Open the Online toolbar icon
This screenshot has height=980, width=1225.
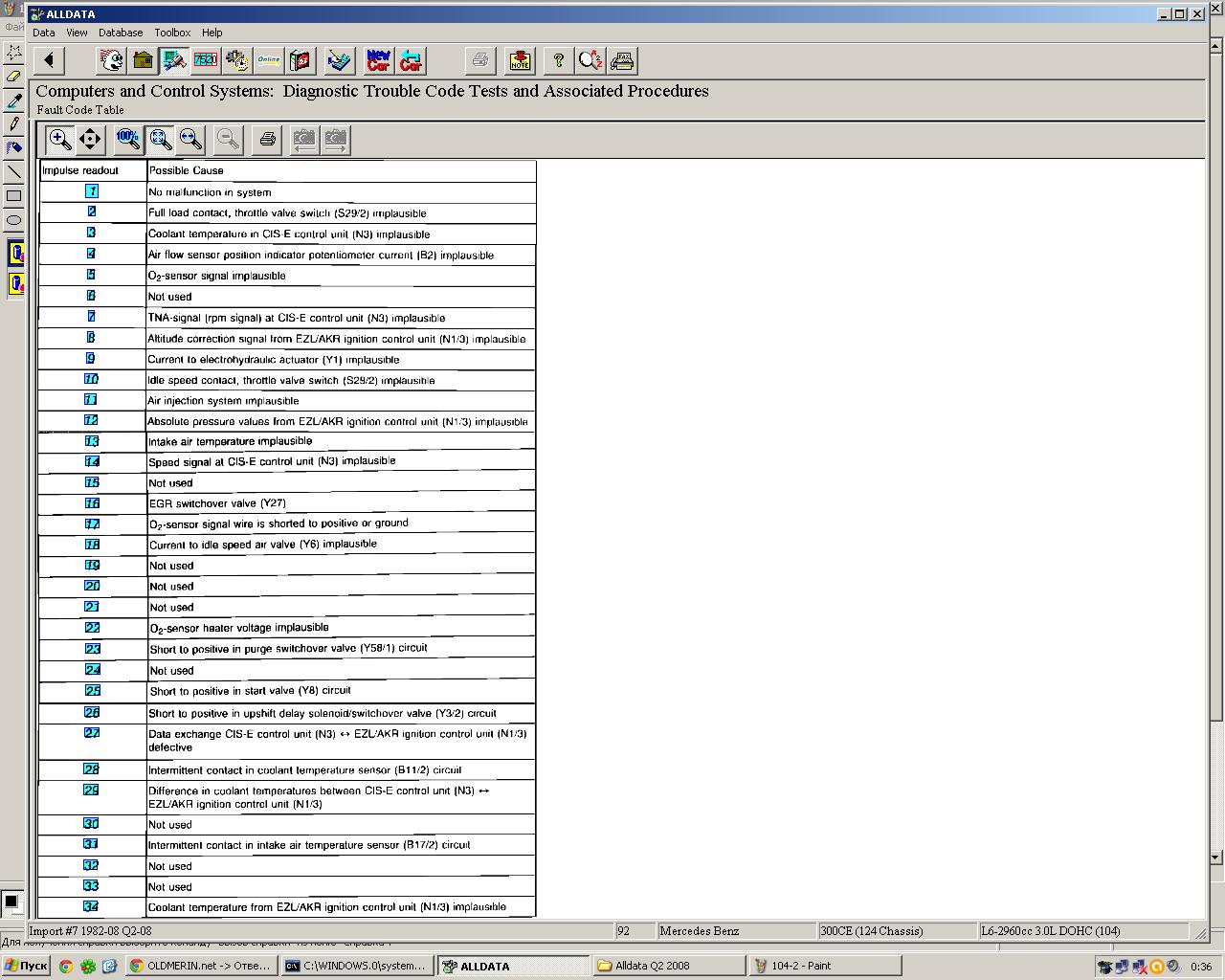pos(269,60)
